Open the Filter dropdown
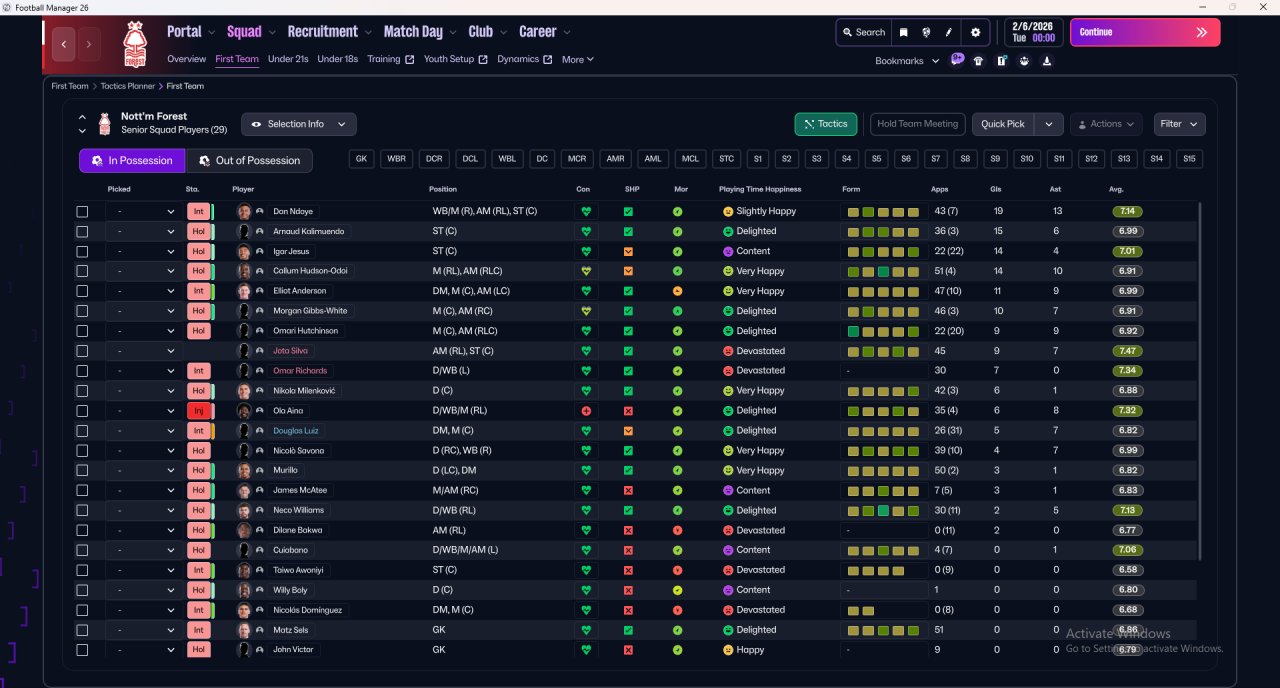The image size is (1280, 688). click(x=1179, y=124)
